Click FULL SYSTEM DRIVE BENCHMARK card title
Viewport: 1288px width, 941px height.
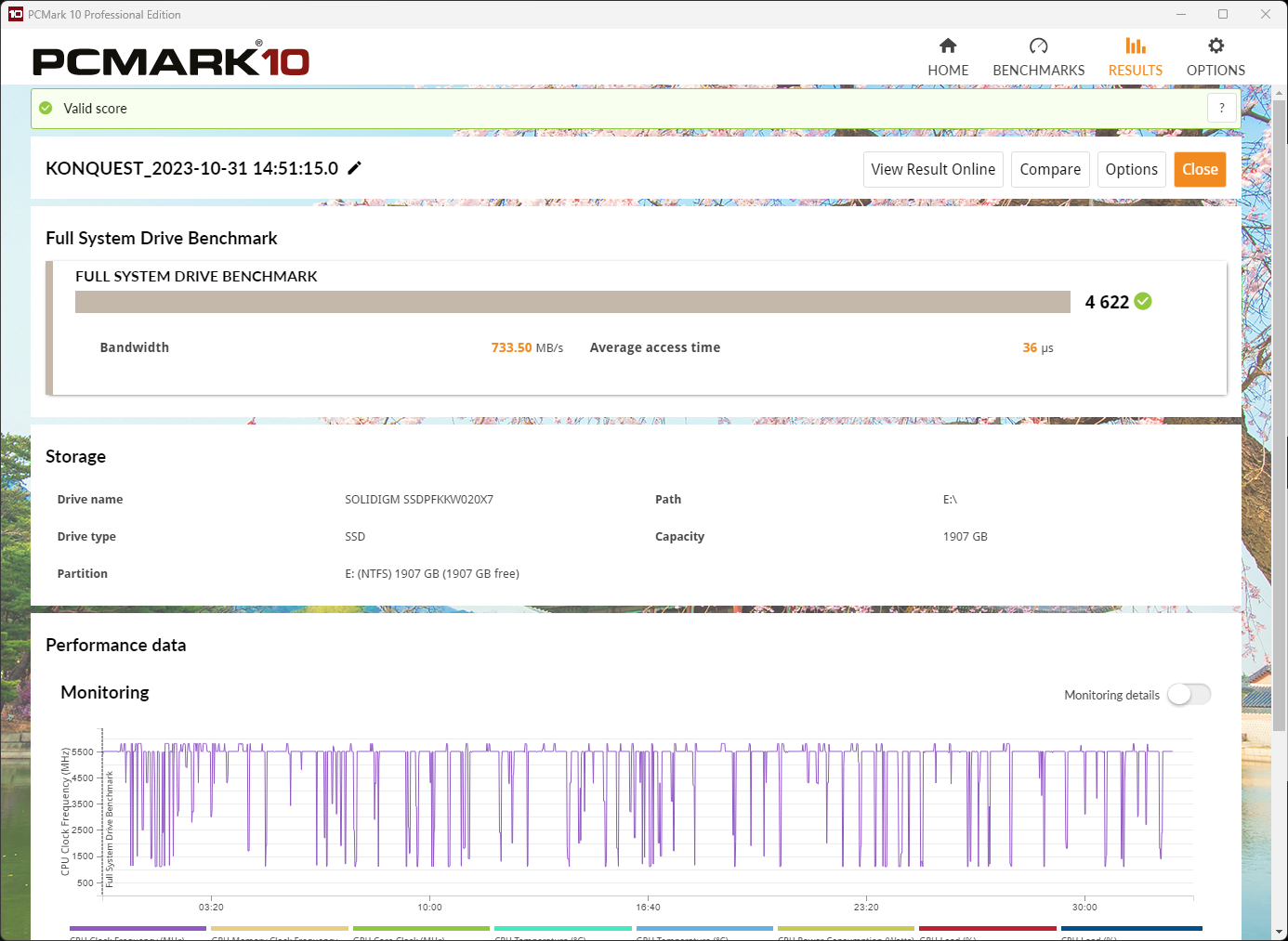click(196, 276)
